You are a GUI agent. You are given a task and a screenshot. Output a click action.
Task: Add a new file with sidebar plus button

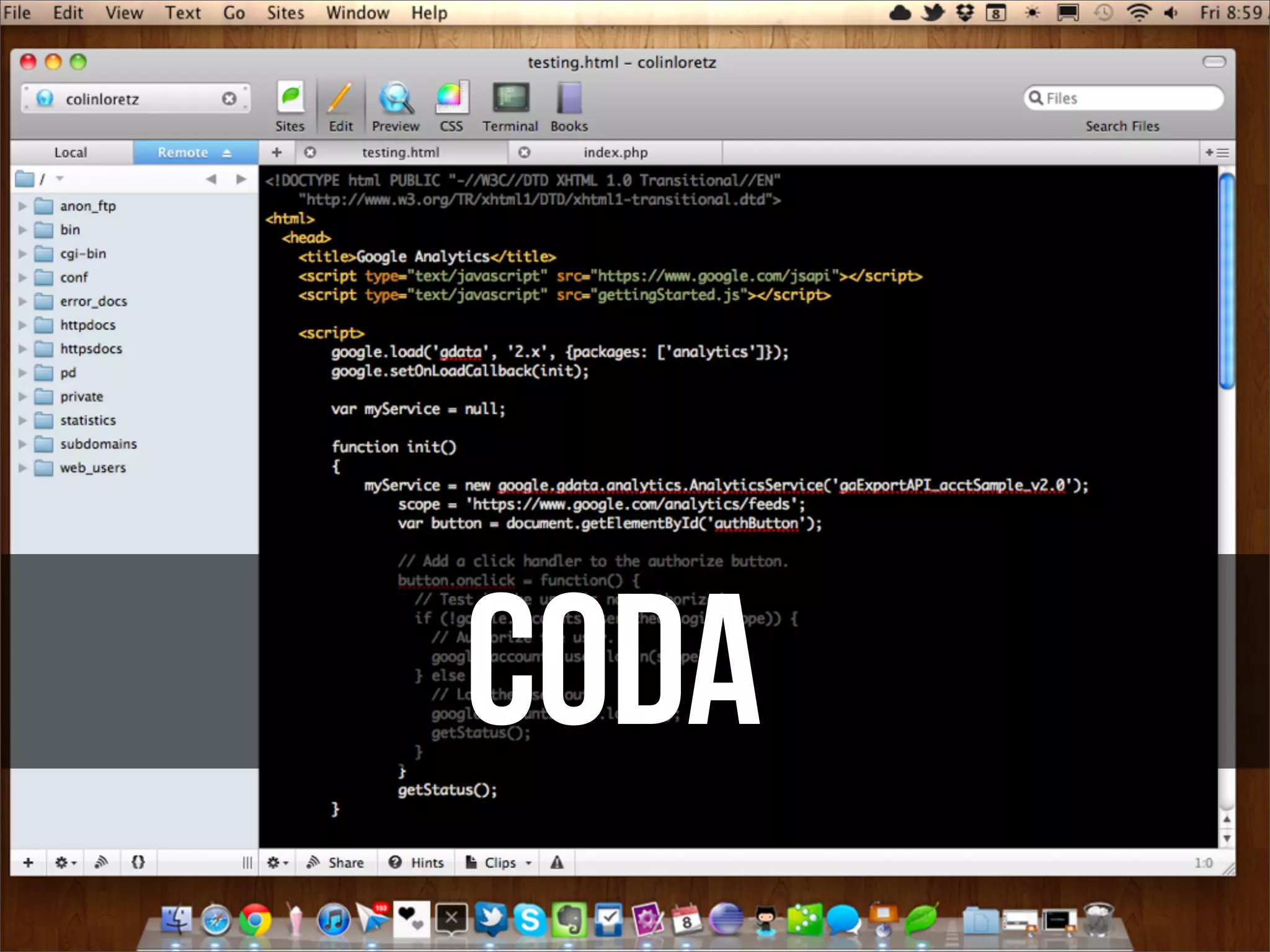pyautogui.click(x=28, y=862)
